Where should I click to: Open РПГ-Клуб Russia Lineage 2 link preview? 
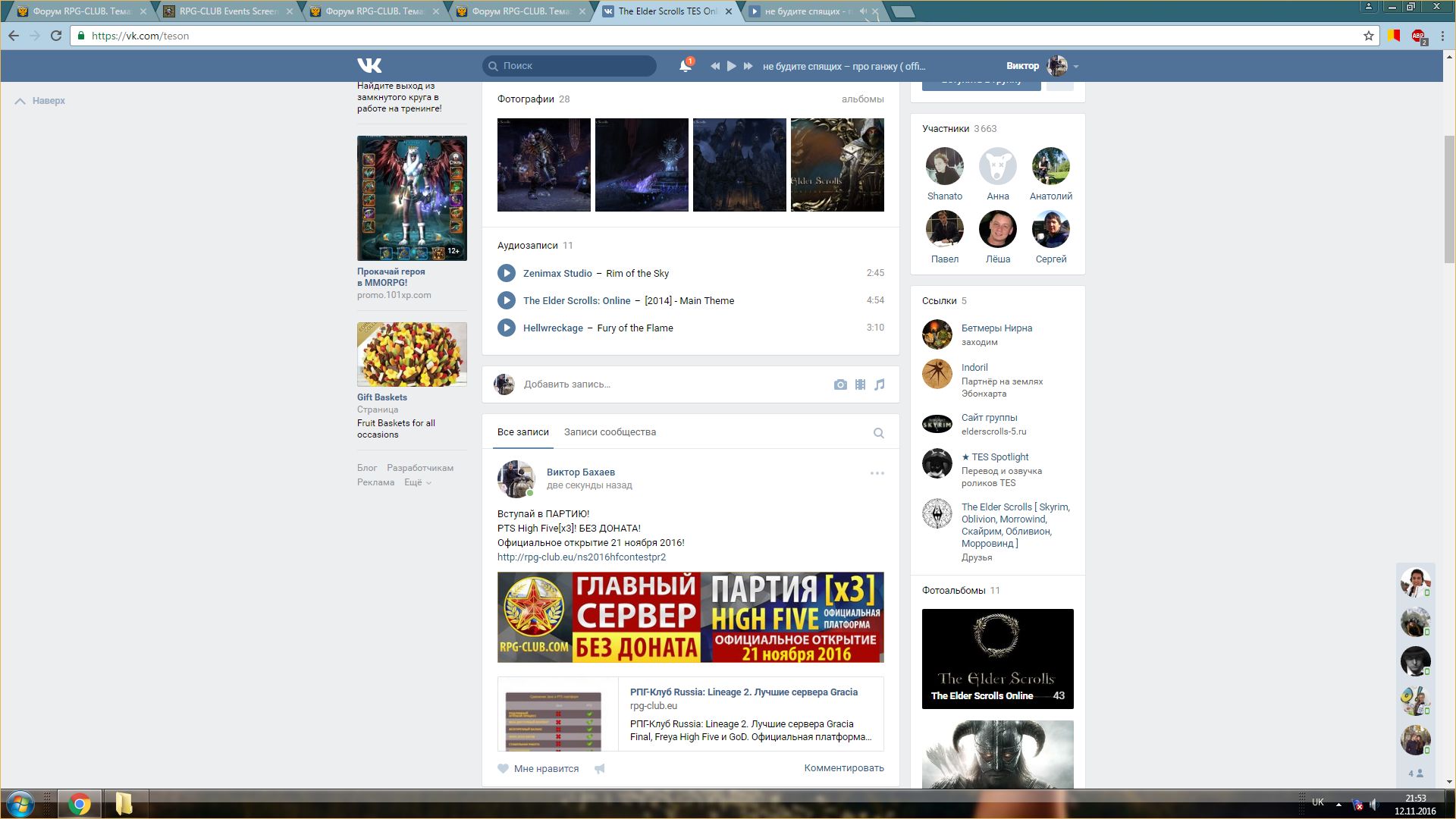(691, 714)
